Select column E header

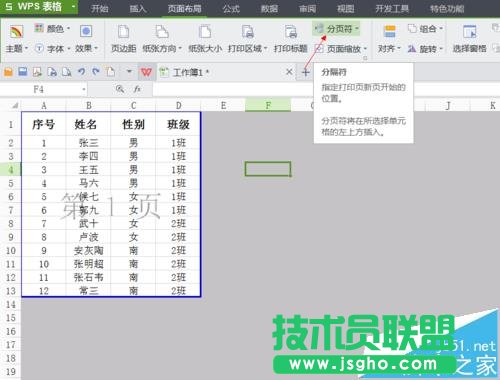point(223,106)
